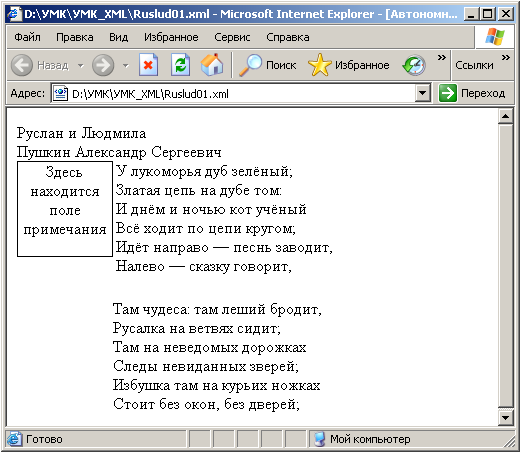The width and height of the screenshot is (521, 453).
Task: Click the IE icon in status bar
Action: tap(14, 439)
